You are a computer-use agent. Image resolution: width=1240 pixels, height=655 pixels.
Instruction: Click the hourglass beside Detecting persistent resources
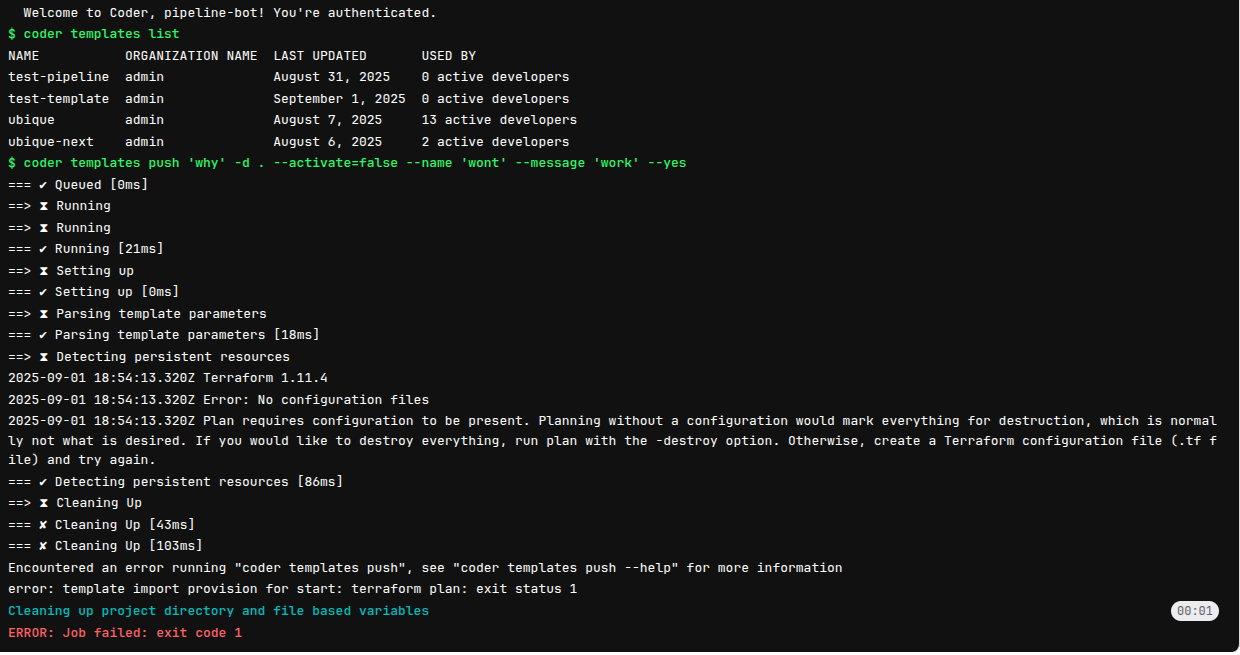pyautogui.click(x=43, y=357)
